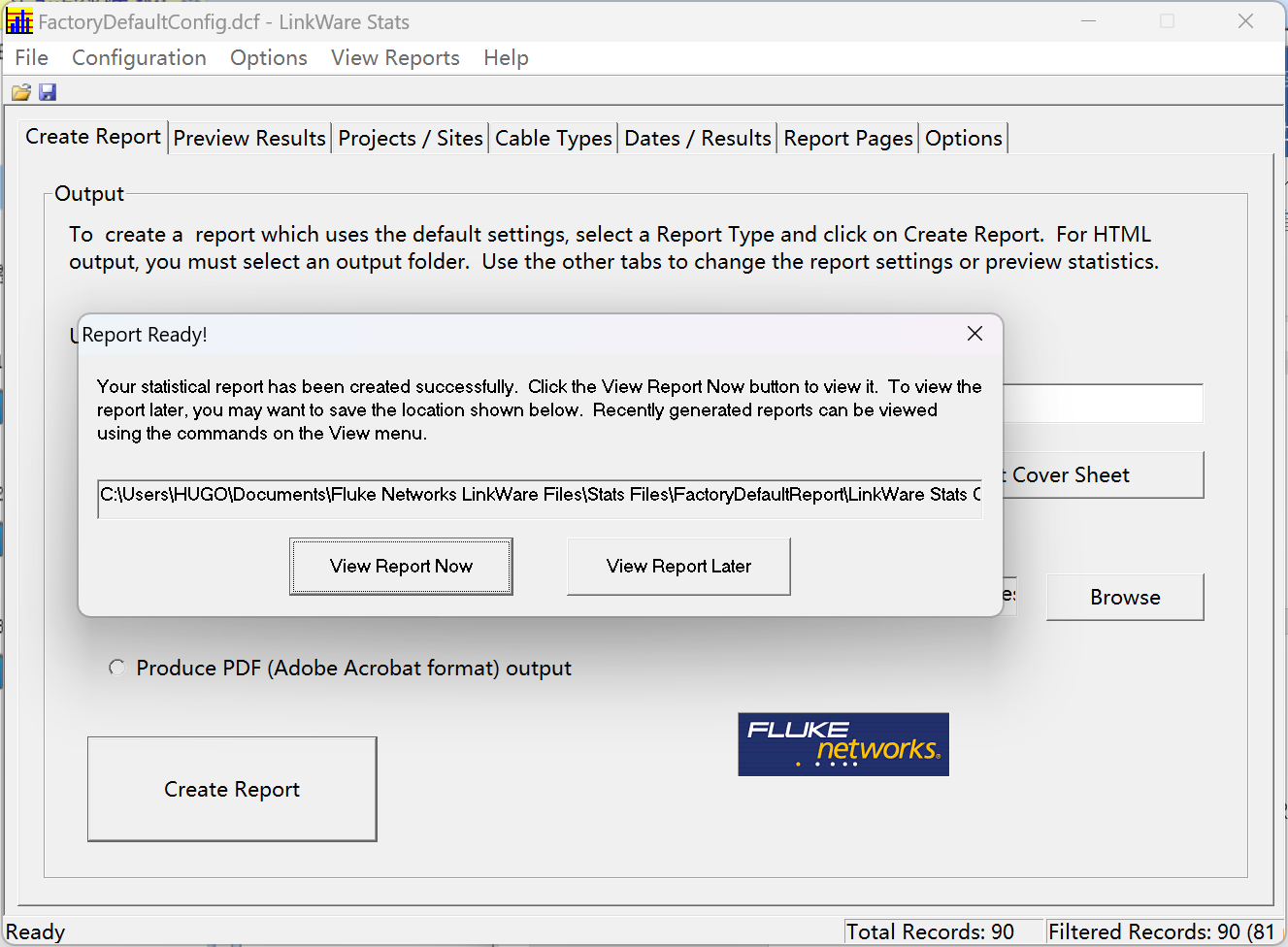Image resolution: width=1288 pixels, height=947 pixels.
Task: Open the Configuration menu
Action: [139, 58]
